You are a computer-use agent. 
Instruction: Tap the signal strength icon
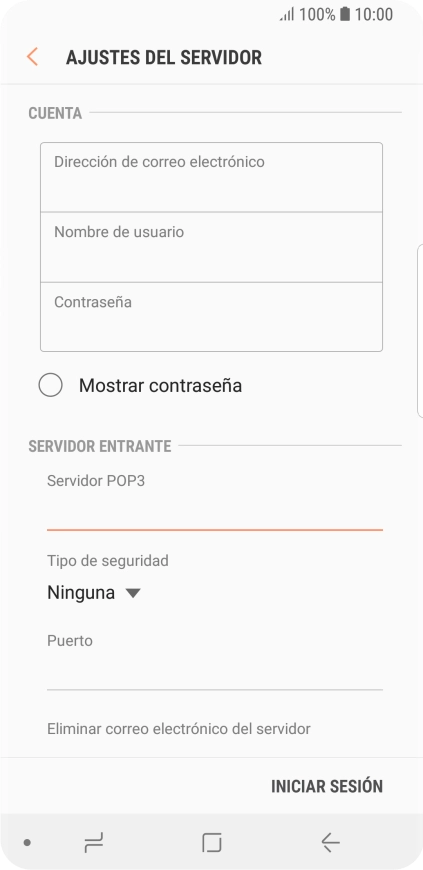287,14
